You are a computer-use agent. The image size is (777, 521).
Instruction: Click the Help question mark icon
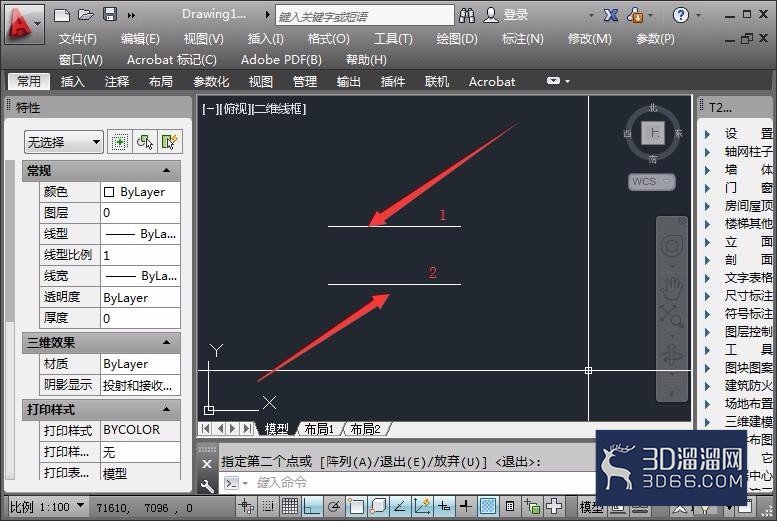pos(681,15)
